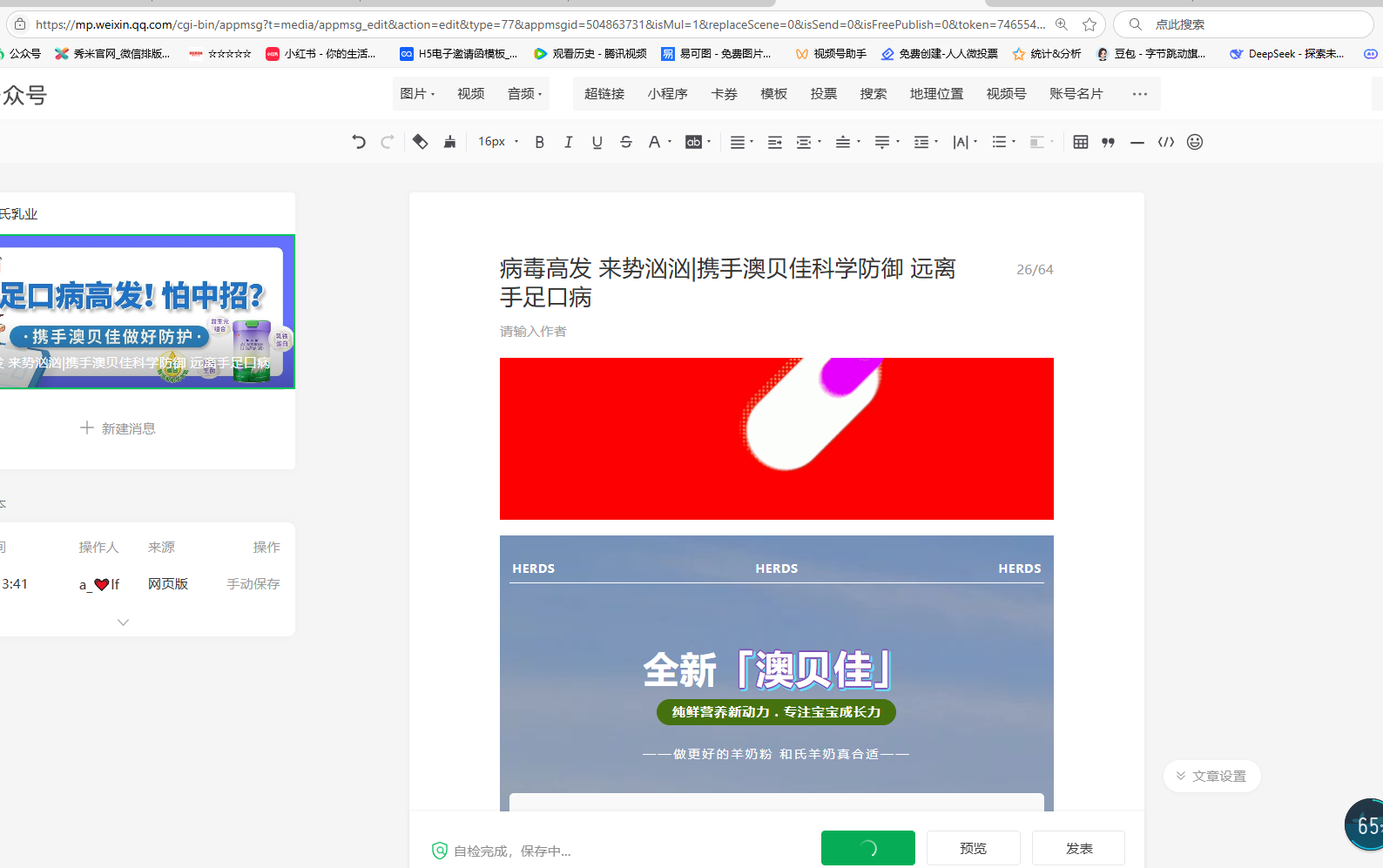Open the emoji picker
The height and width of the screenshot is (868, 1383).
pyautogui.click(x=1195, y=142)
